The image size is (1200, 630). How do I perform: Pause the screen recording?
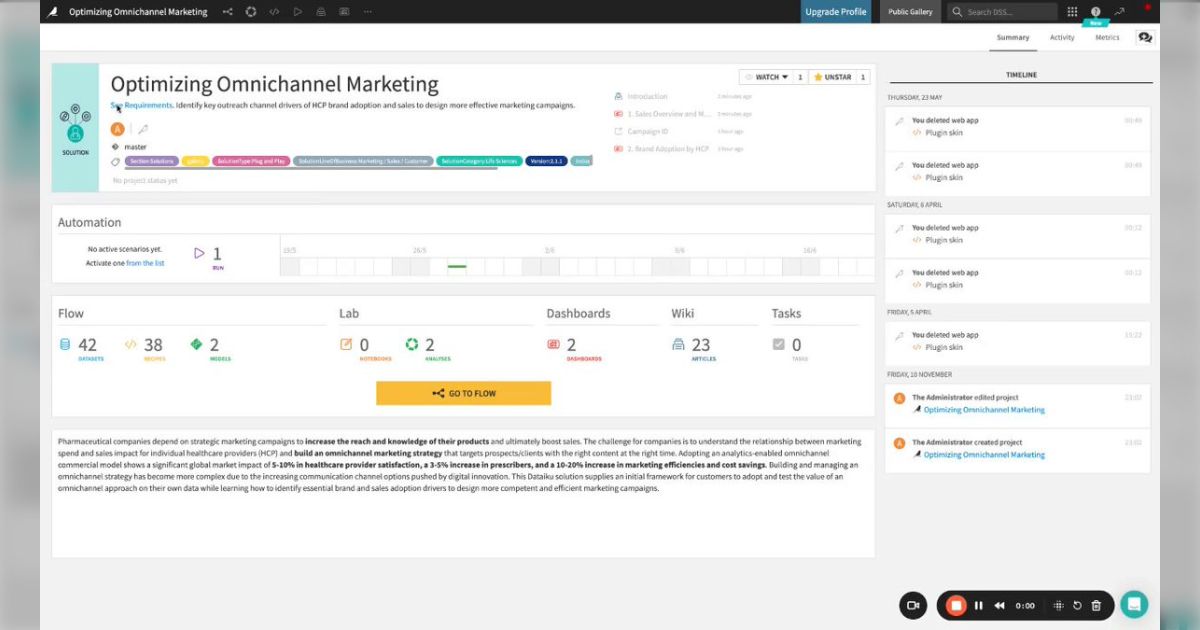(x=978, y=605)
